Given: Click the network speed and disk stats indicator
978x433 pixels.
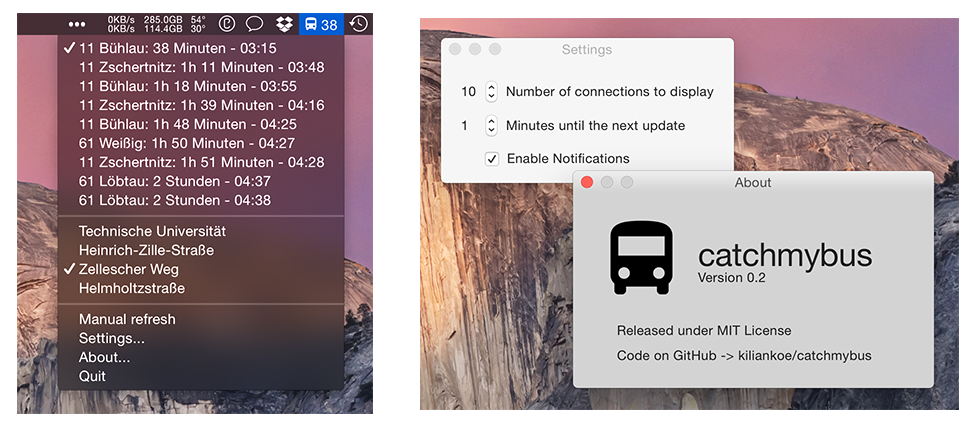Looking at the screenshot, I should point(156,24).
